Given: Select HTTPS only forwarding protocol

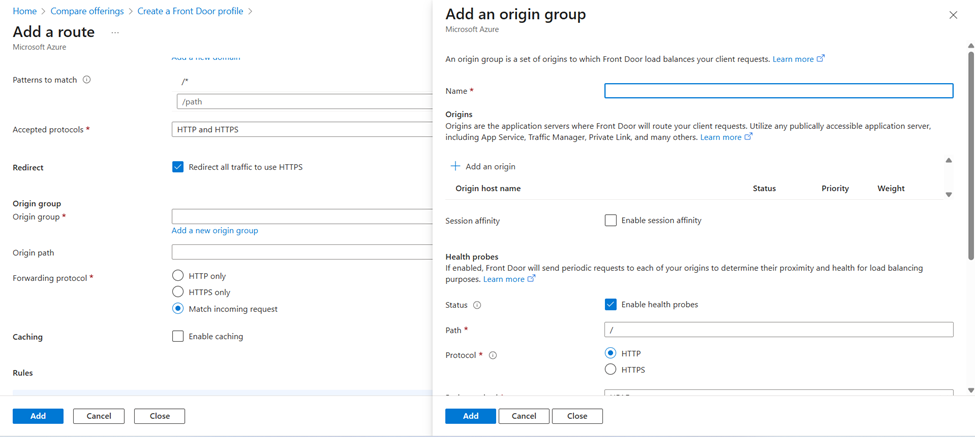Looking at the screenshot, I should click(178, 292).
